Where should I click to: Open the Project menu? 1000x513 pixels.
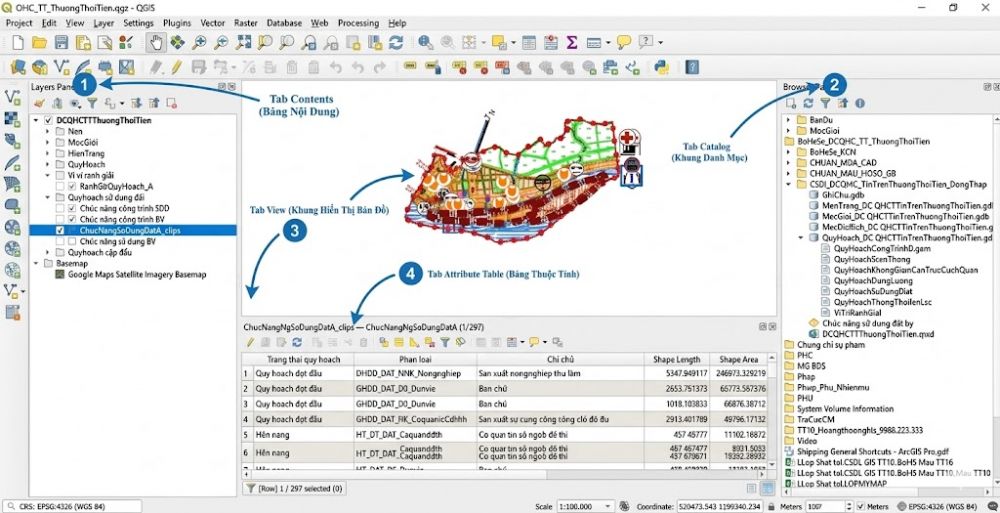(x=19, y=23)
